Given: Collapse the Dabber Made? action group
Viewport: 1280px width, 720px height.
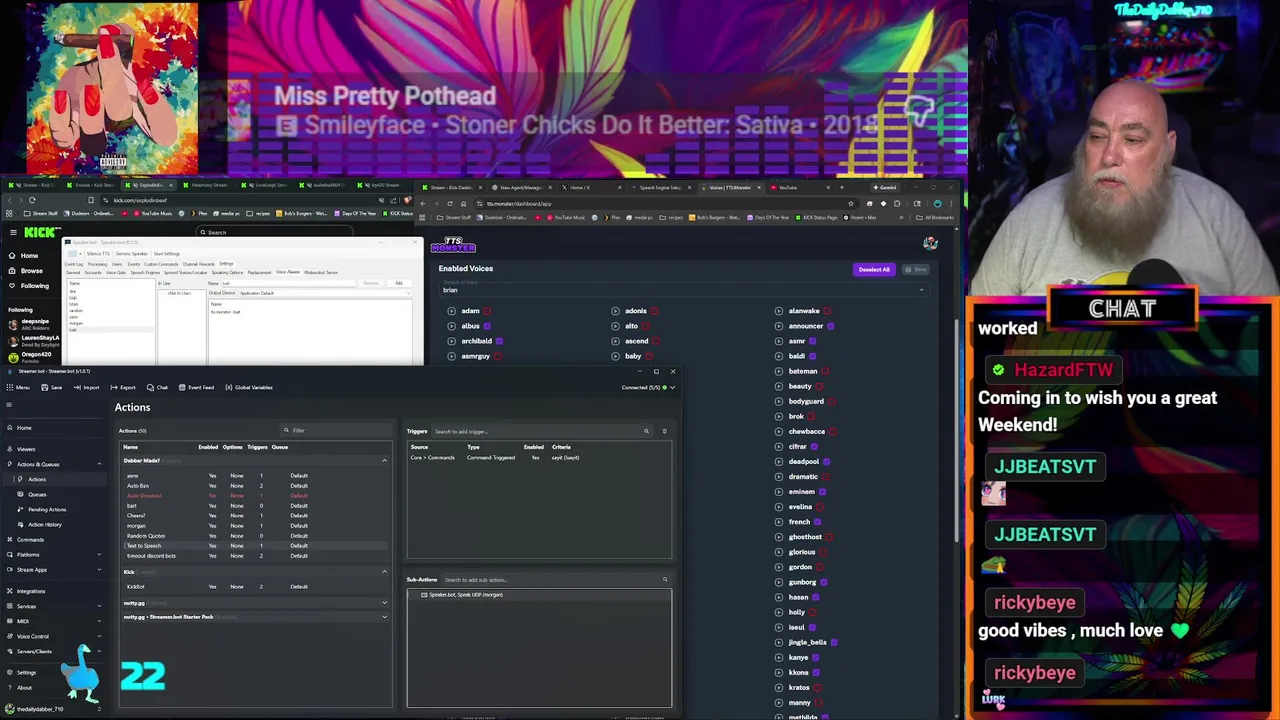Looking at the screenshot, I should pos(384,461).
